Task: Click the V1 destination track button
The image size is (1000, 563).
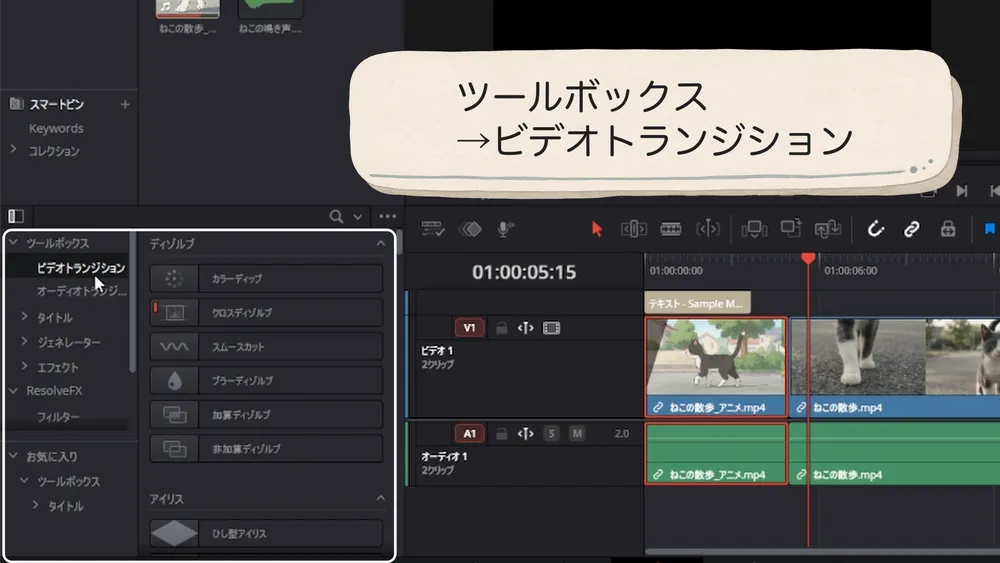Action: (469, 328)
